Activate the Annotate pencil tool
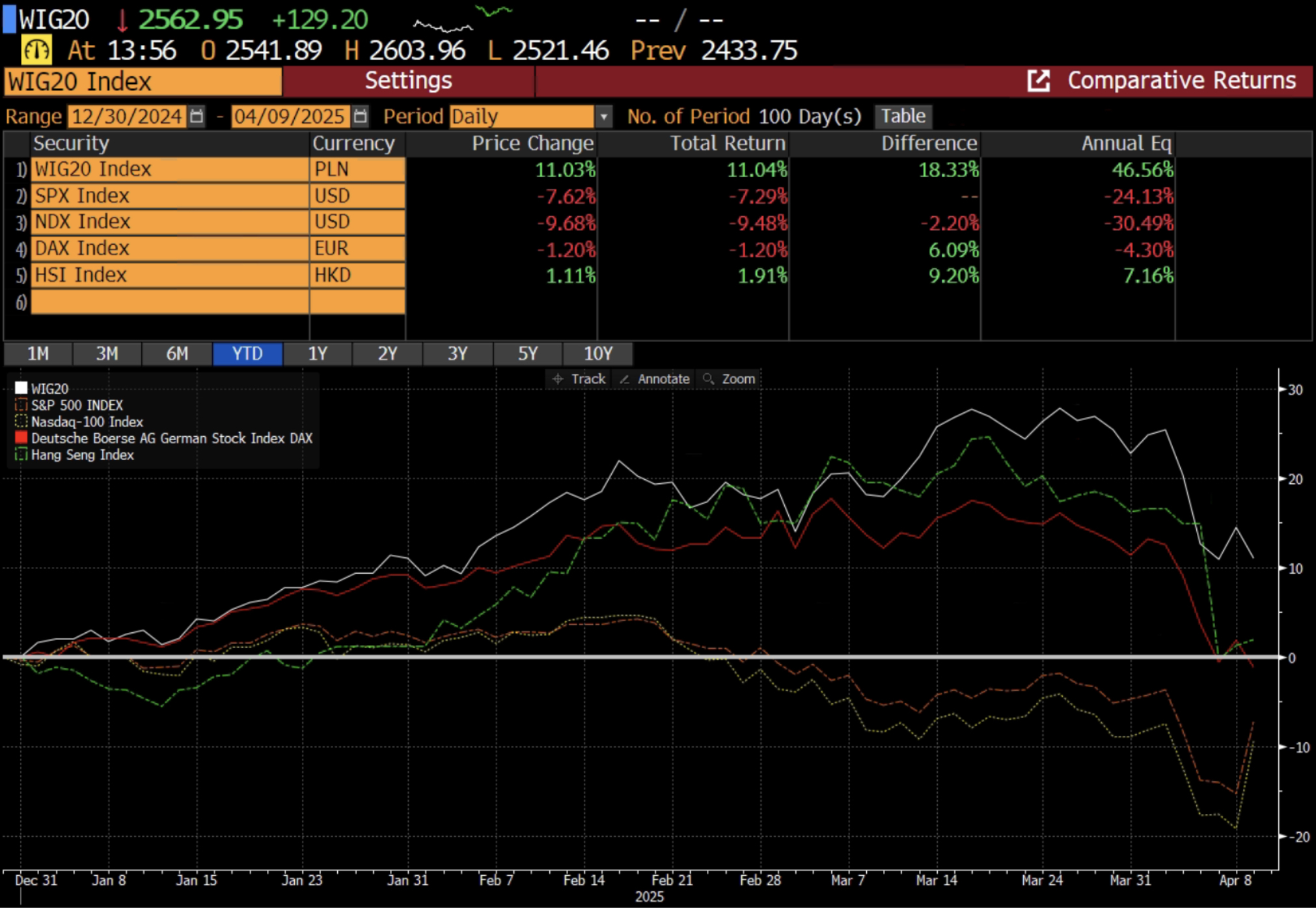1316x909 pixels. click(x=655, y=379)
